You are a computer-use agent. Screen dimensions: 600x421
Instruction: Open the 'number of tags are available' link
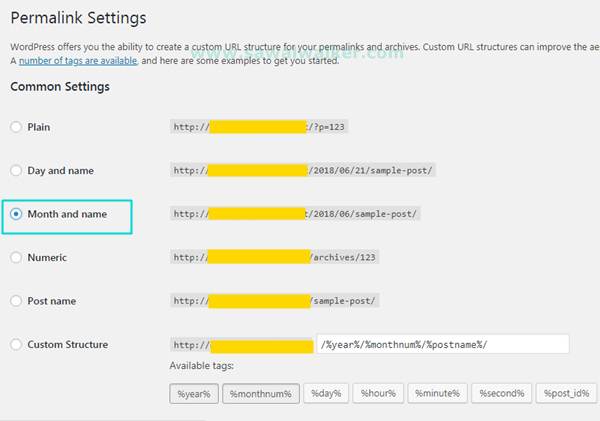78,61
